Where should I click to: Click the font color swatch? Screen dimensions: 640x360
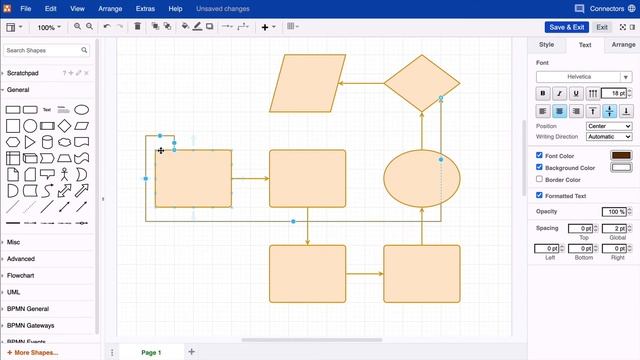621,155
